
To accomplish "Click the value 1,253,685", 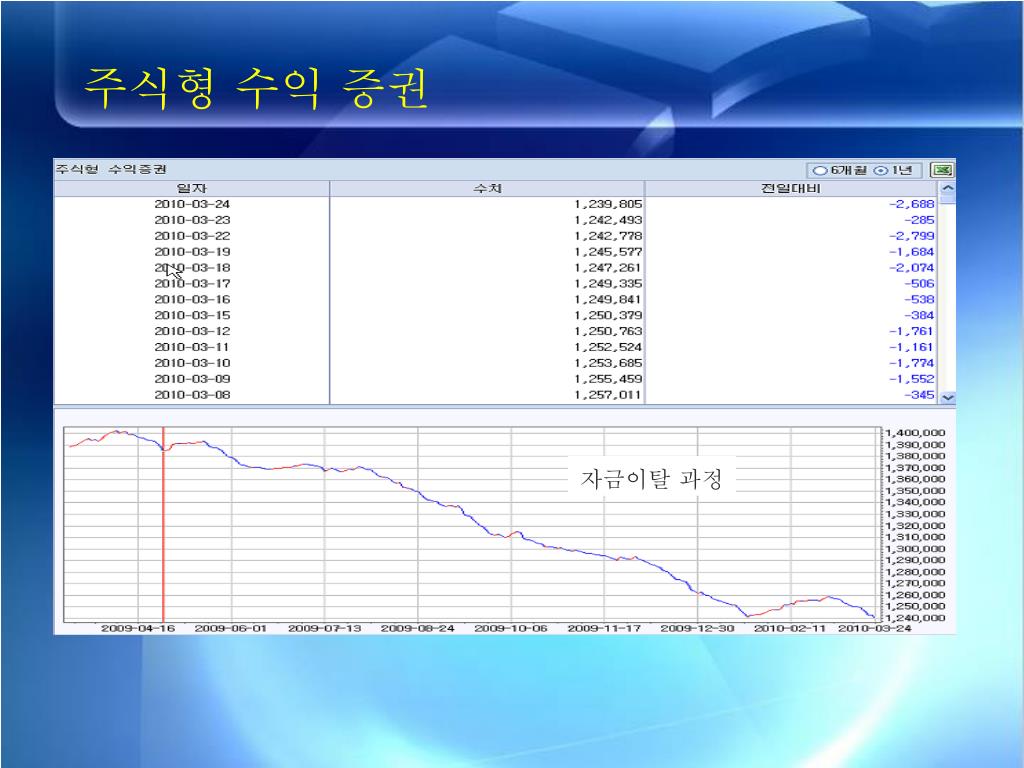I will tap(608, 363).
